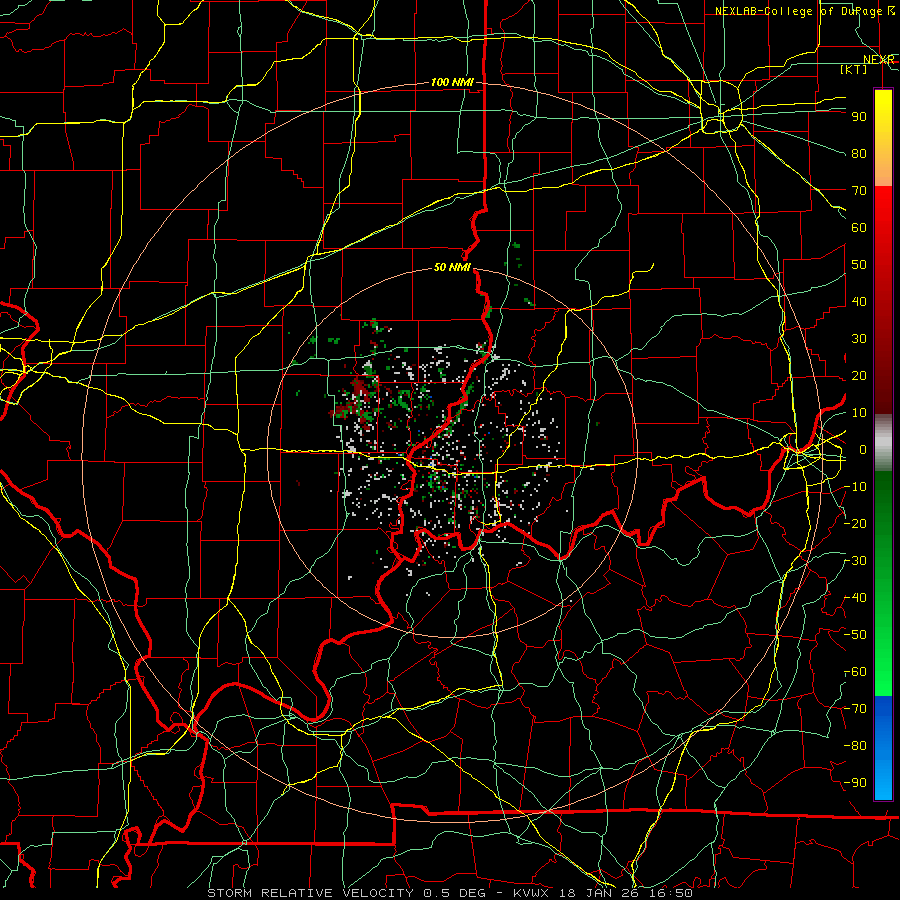The height and width of the screenshot is (900, 900).
Task: Click the red segment of velocity color bar
Action: [x=883, y=300]
